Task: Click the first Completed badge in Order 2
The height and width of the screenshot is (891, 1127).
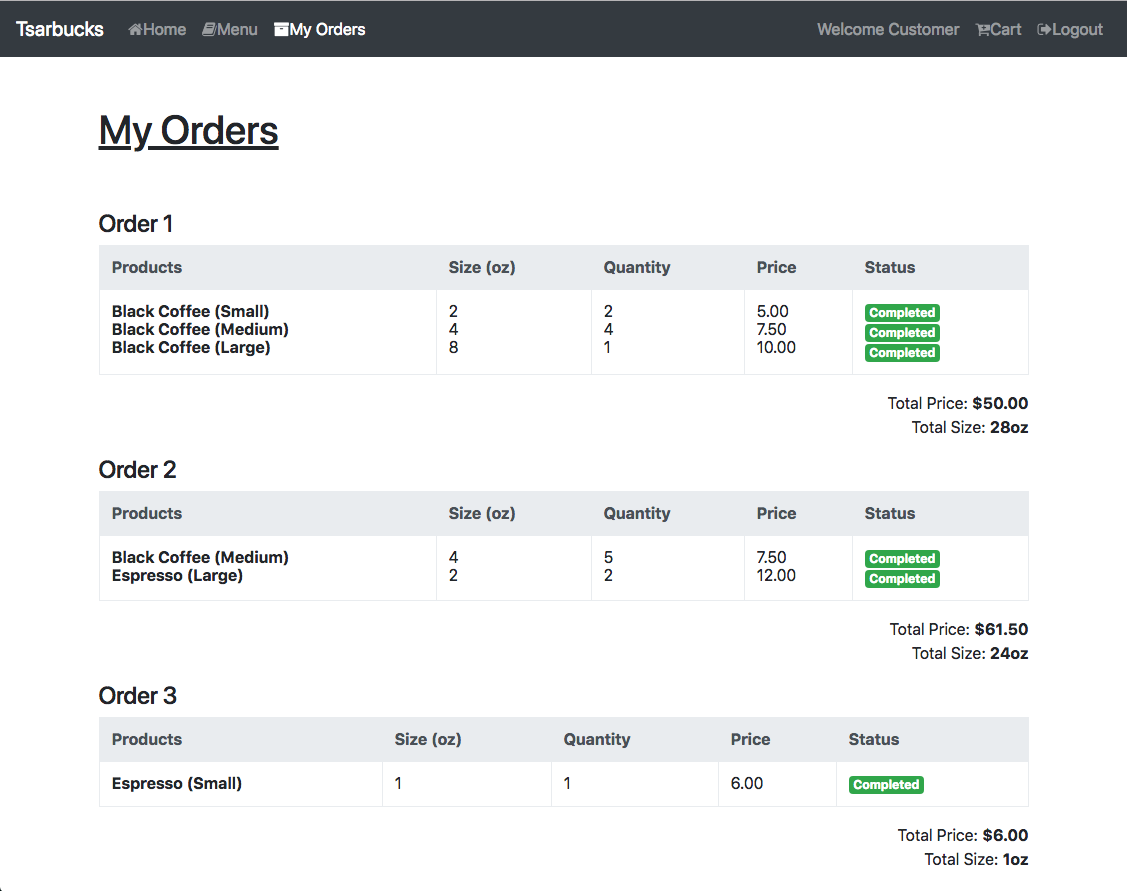Action: tap(901, 558)
